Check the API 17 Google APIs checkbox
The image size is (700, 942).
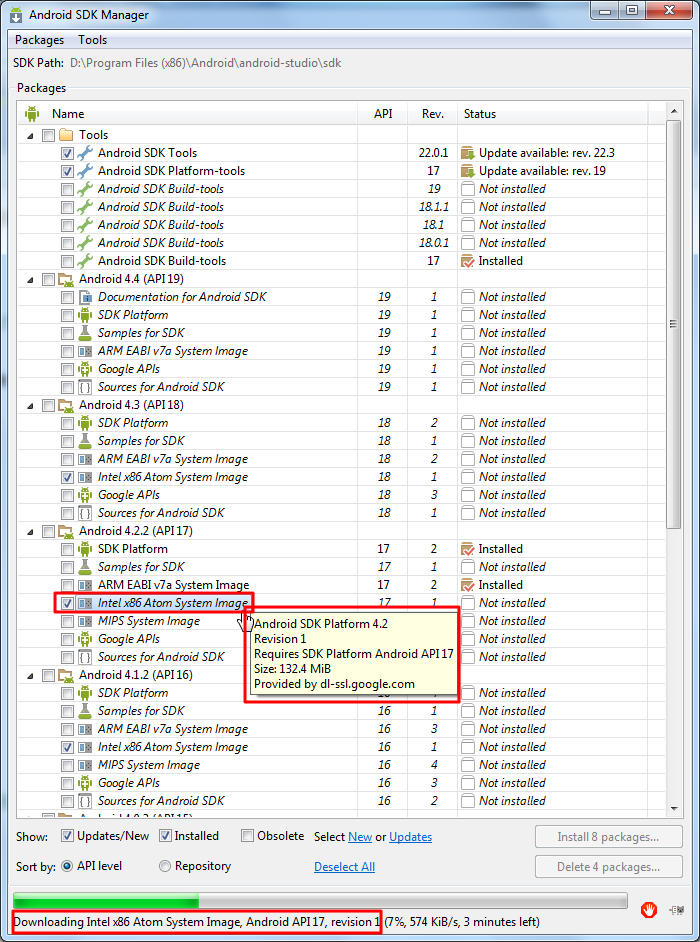pyautogui.click(x=67, y=640)
